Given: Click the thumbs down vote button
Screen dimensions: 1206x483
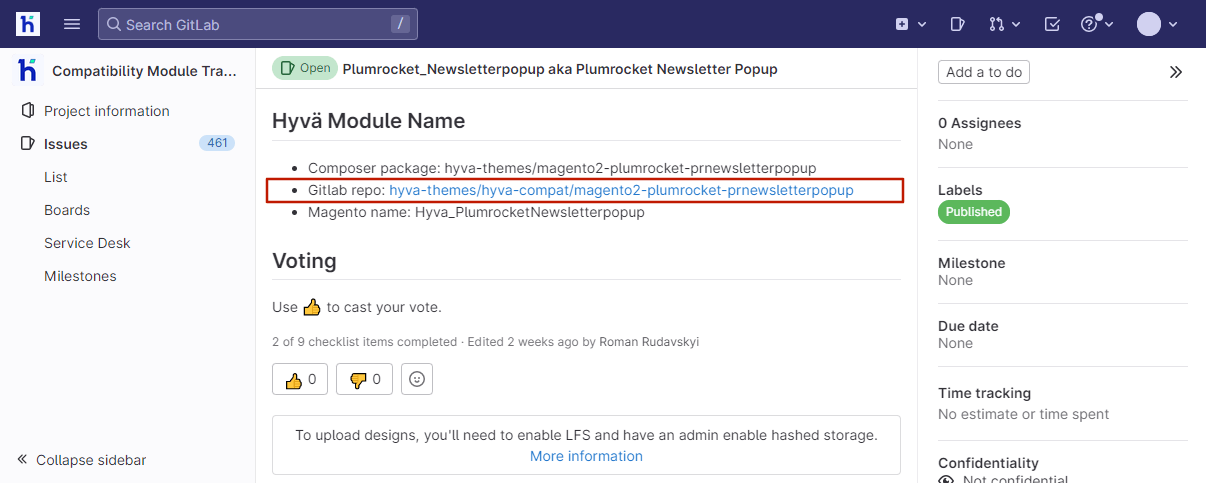Looking at the screenshot, I should [x=365, y=379].
